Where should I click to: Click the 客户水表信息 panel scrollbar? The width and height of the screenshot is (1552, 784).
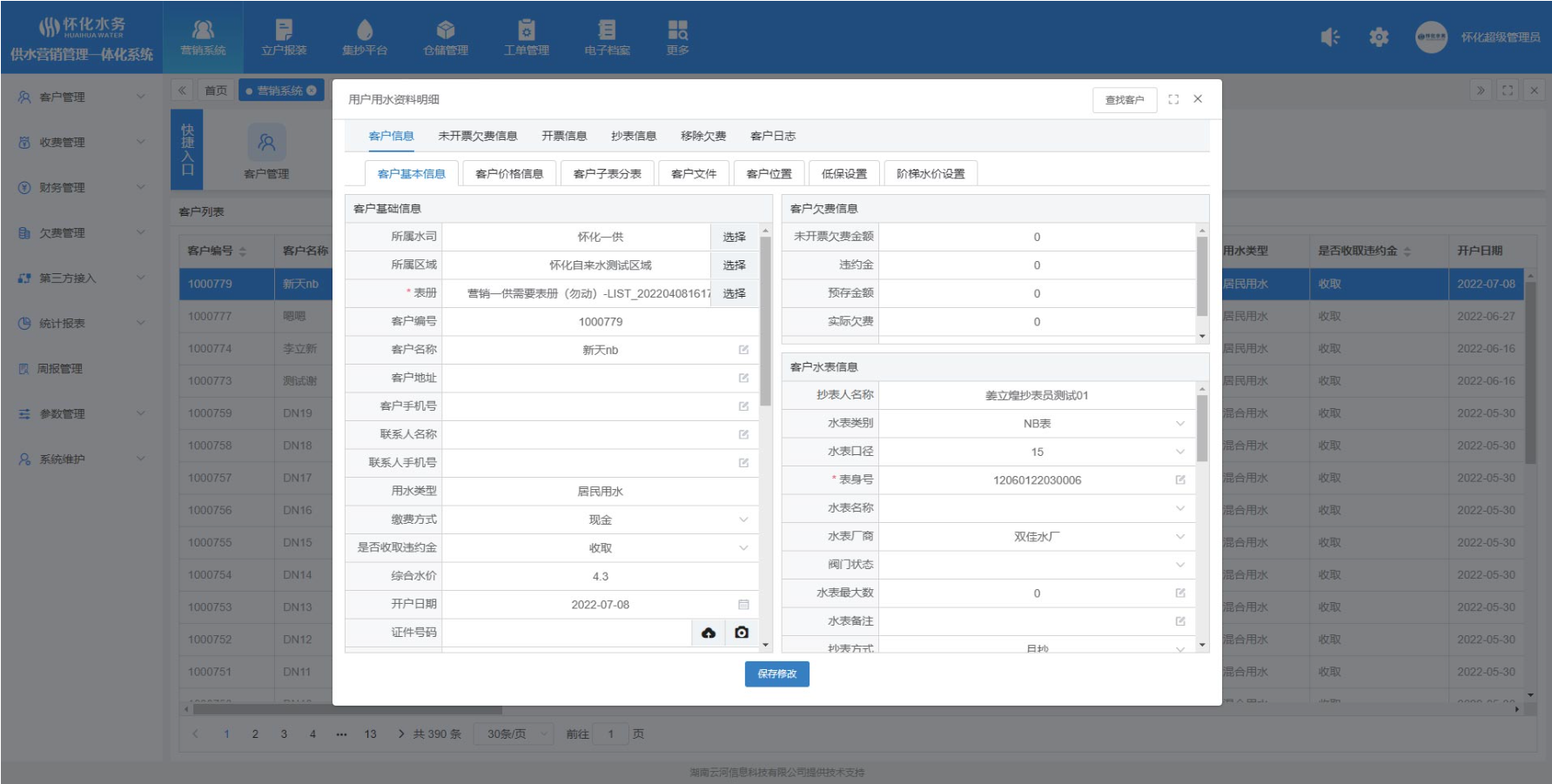[x=1202, y=428]
